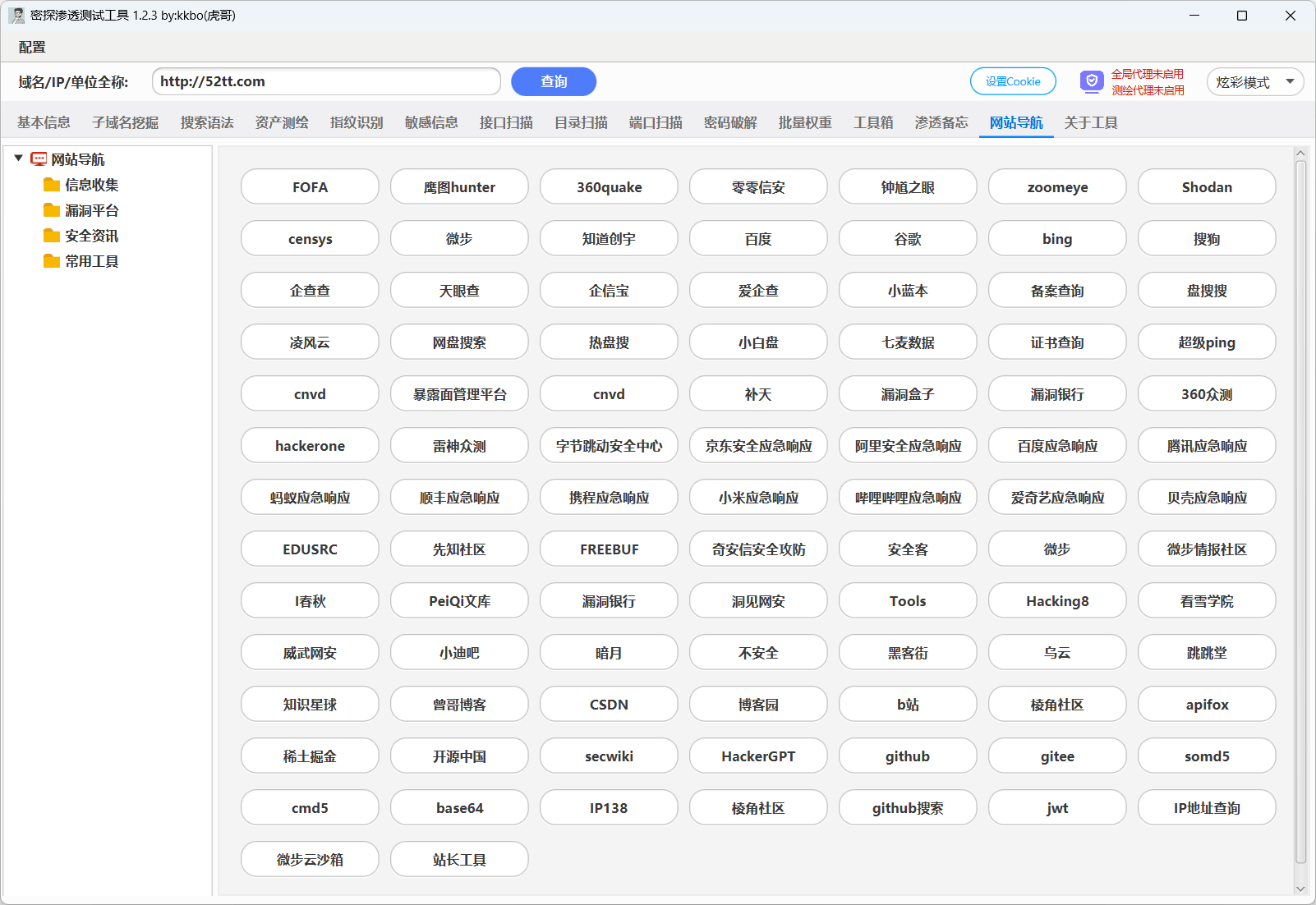Open the 配置 menu
Image resolution: width=1316 pixels, height=905 pixels.
coord(32,48)
